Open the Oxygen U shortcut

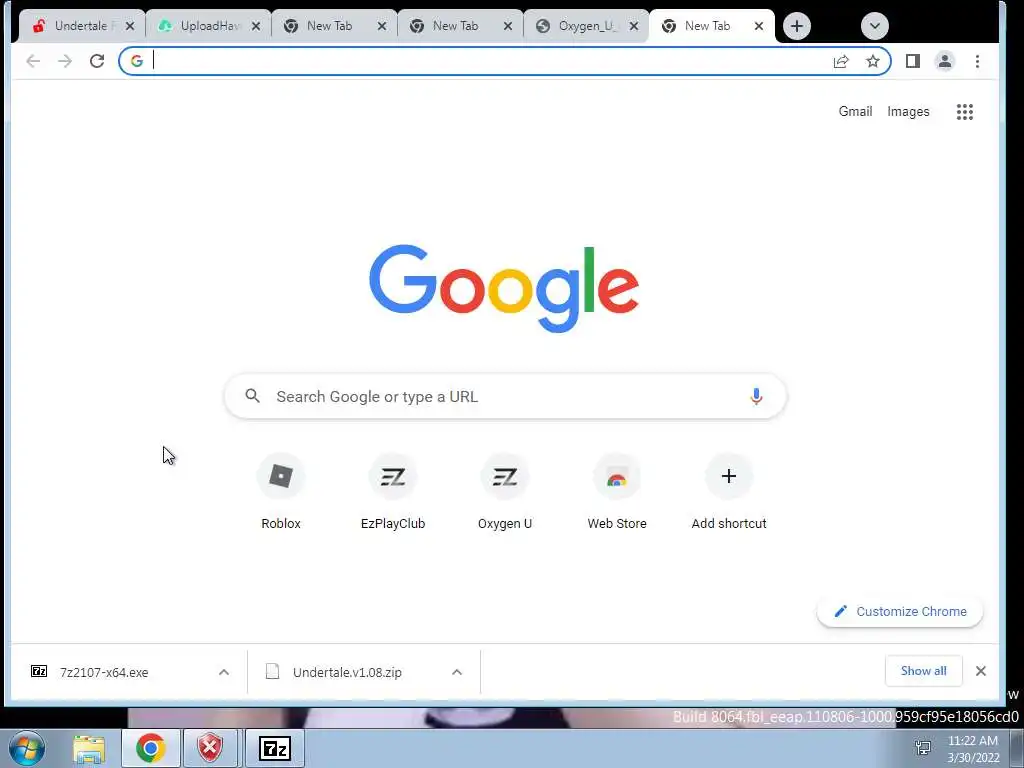pos(505,492)
